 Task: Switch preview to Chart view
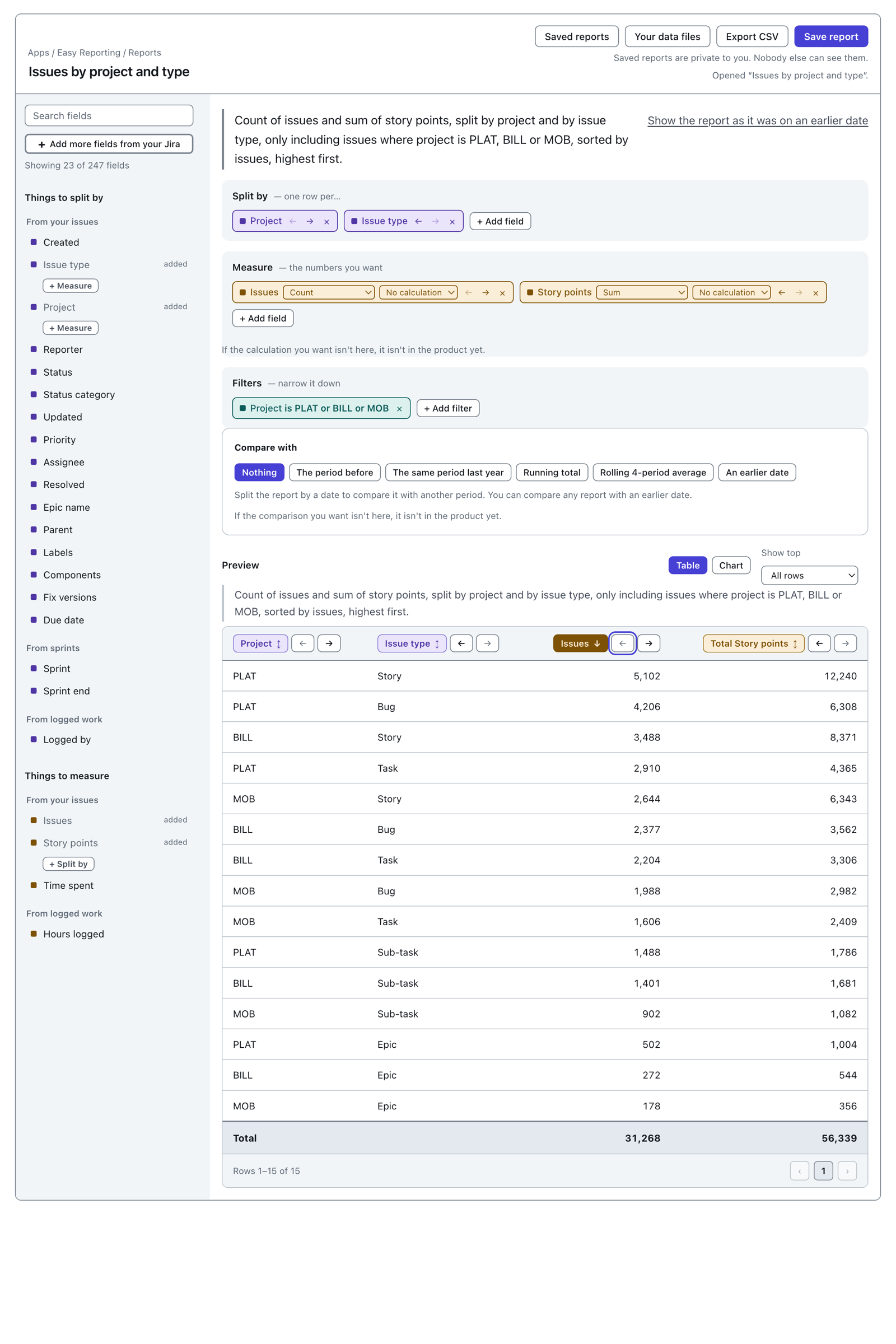(x=731, y=566)
